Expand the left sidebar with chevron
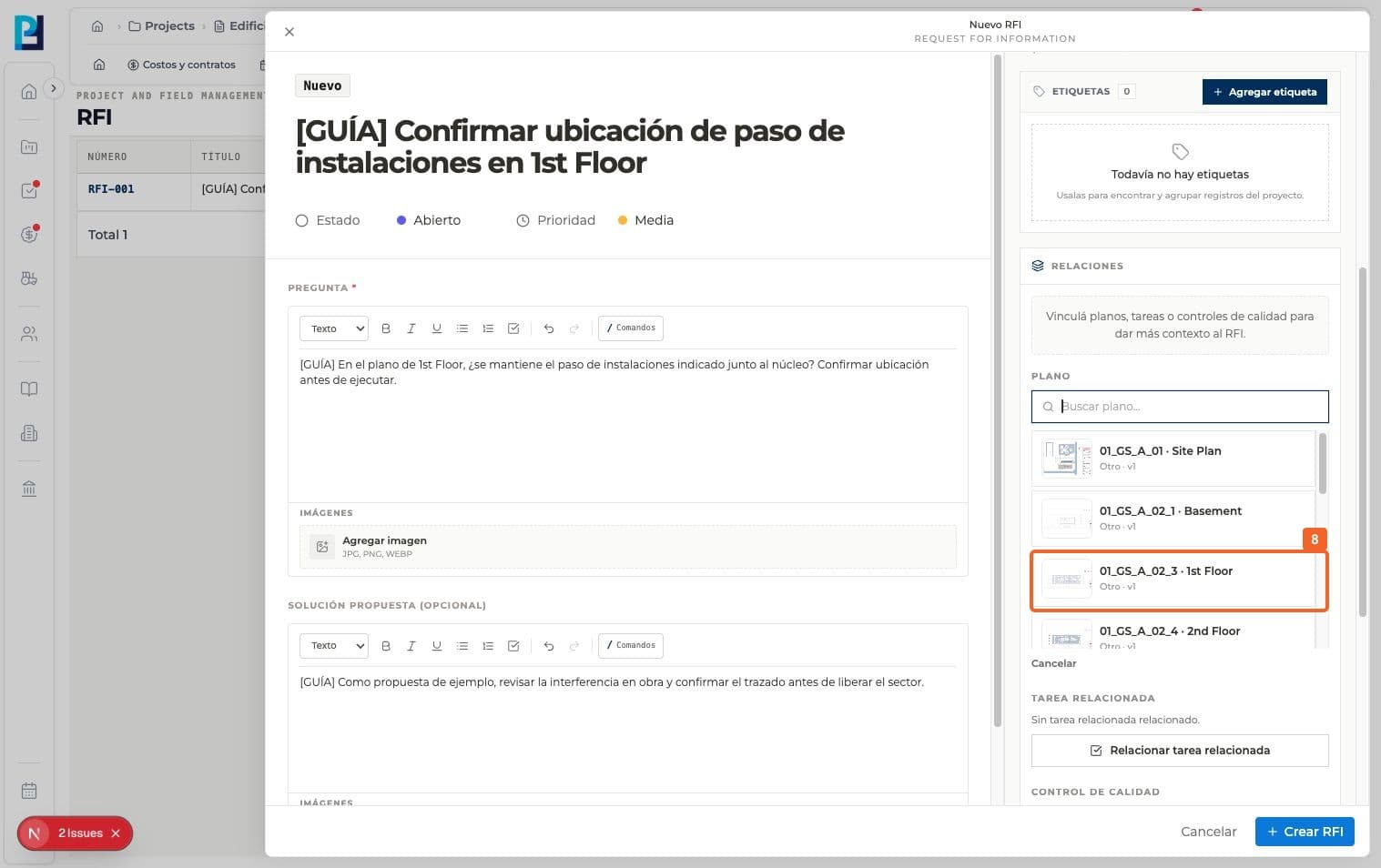Image resolution: width=1381 pixels, height=868 pixels. [54, 88]
